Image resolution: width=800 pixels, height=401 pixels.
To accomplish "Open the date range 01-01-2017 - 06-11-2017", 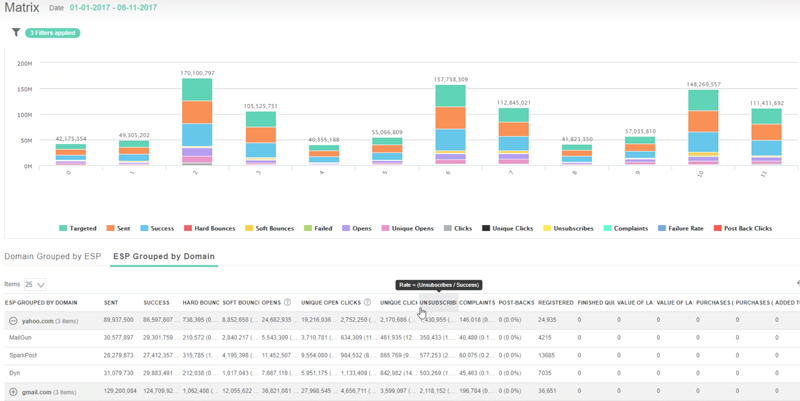I will tap(113, 8).
